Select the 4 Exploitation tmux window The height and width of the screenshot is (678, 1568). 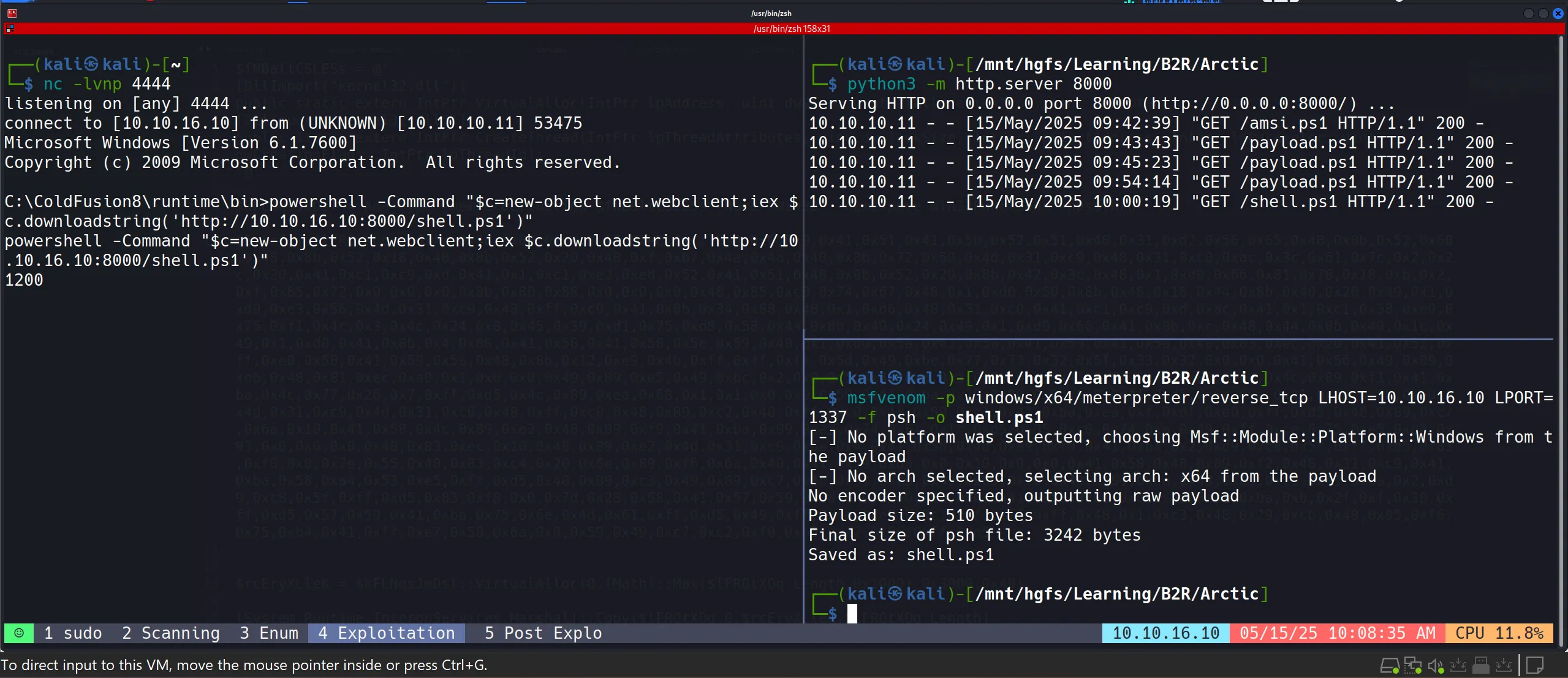click(386, 633)
